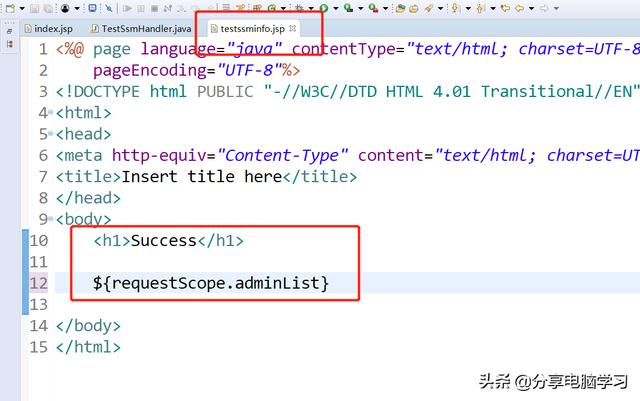Click the blue console monitor icon

(x=93, y=8)
